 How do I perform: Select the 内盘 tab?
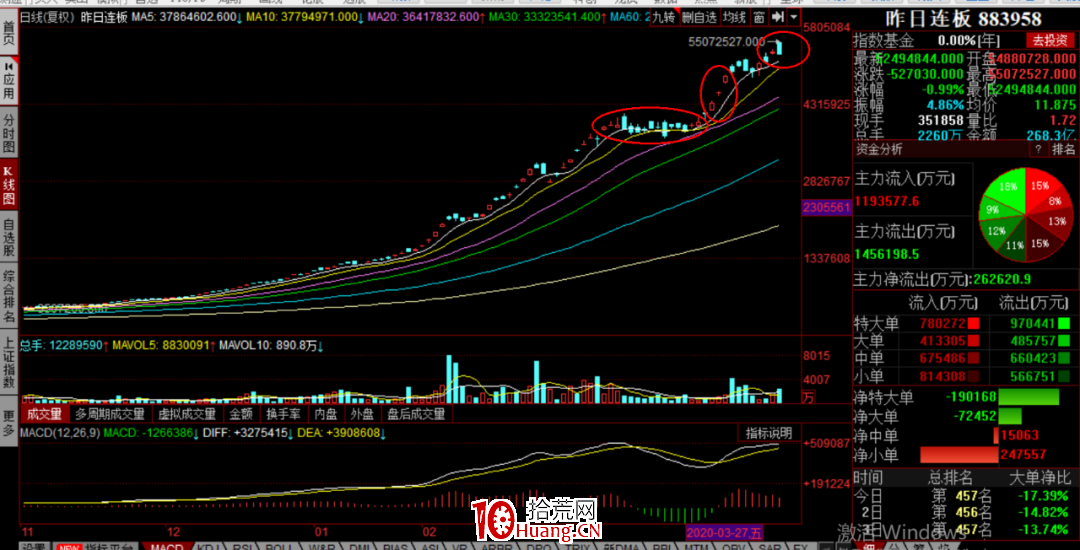324,414
